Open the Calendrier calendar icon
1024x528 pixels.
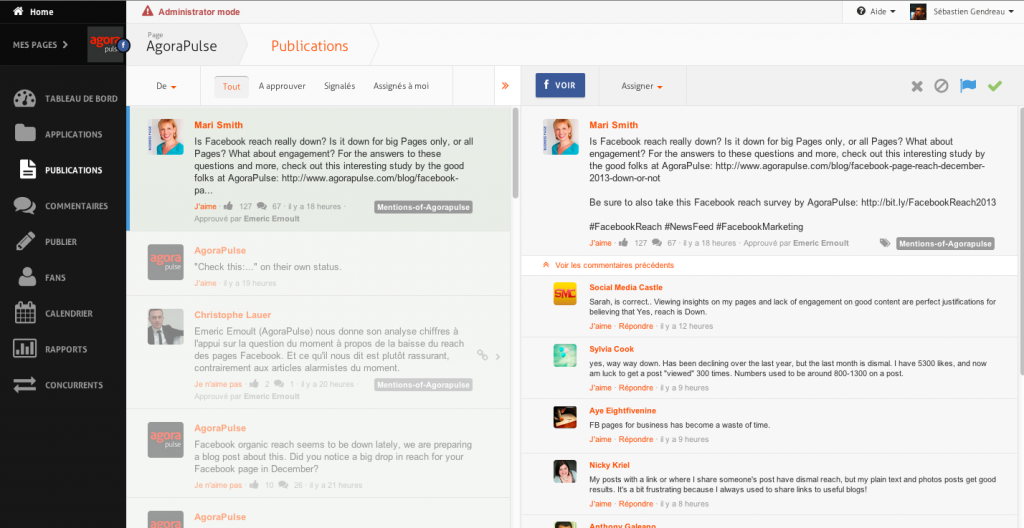[x=25, y=313]
